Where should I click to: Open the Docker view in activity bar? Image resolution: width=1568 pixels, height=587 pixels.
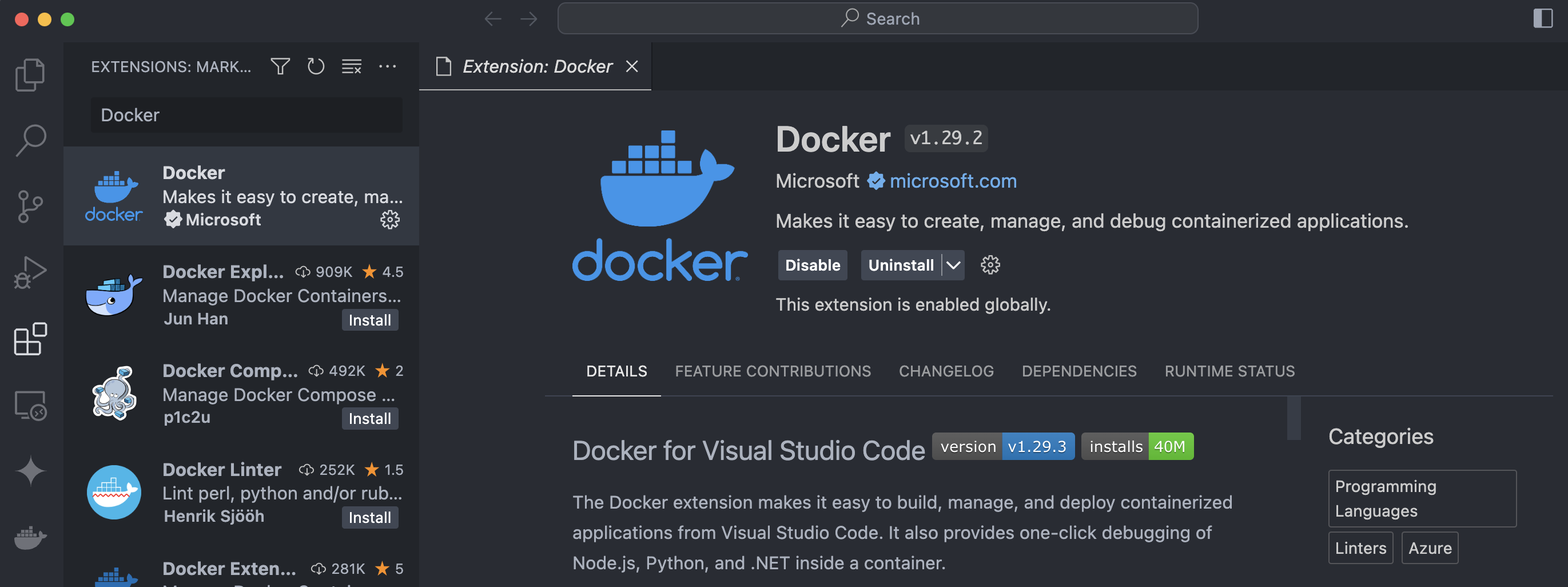[x=30, y=537]
